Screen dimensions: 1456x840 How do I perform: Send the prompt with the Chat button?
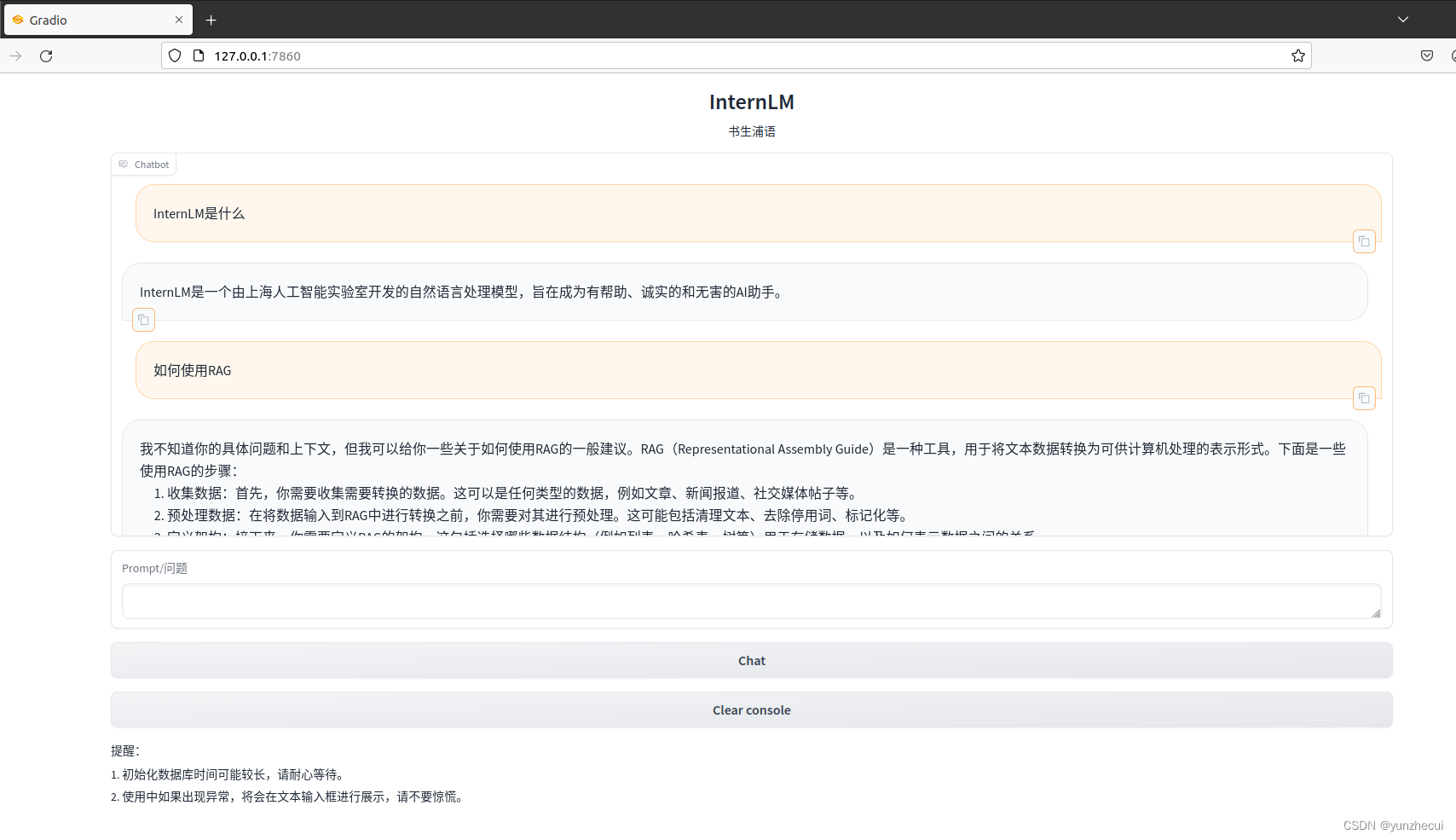[752, 661]
